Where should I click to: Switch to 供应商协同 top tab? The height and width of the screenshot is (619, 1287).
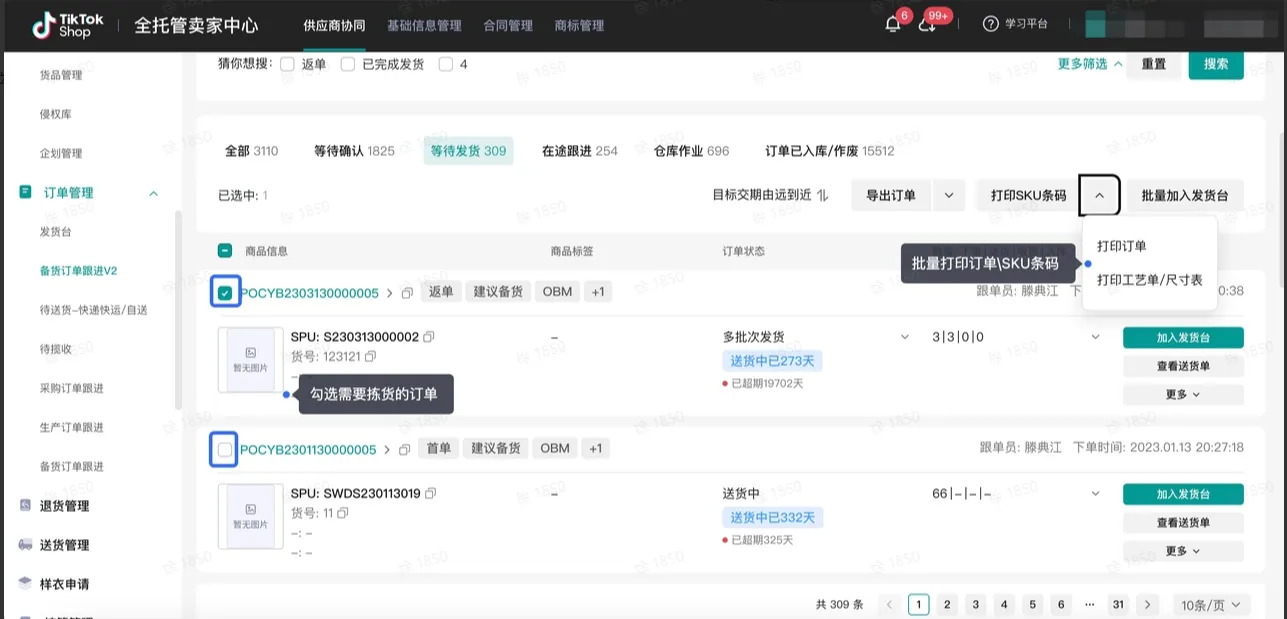coord(334,25)
